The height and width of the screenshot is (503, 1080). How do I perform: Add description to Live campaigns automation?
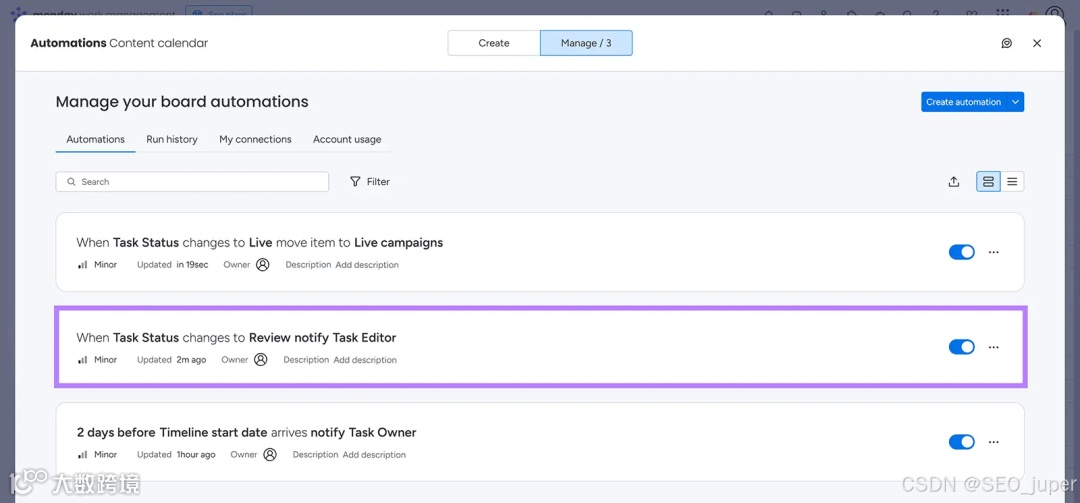click(367, 265)
